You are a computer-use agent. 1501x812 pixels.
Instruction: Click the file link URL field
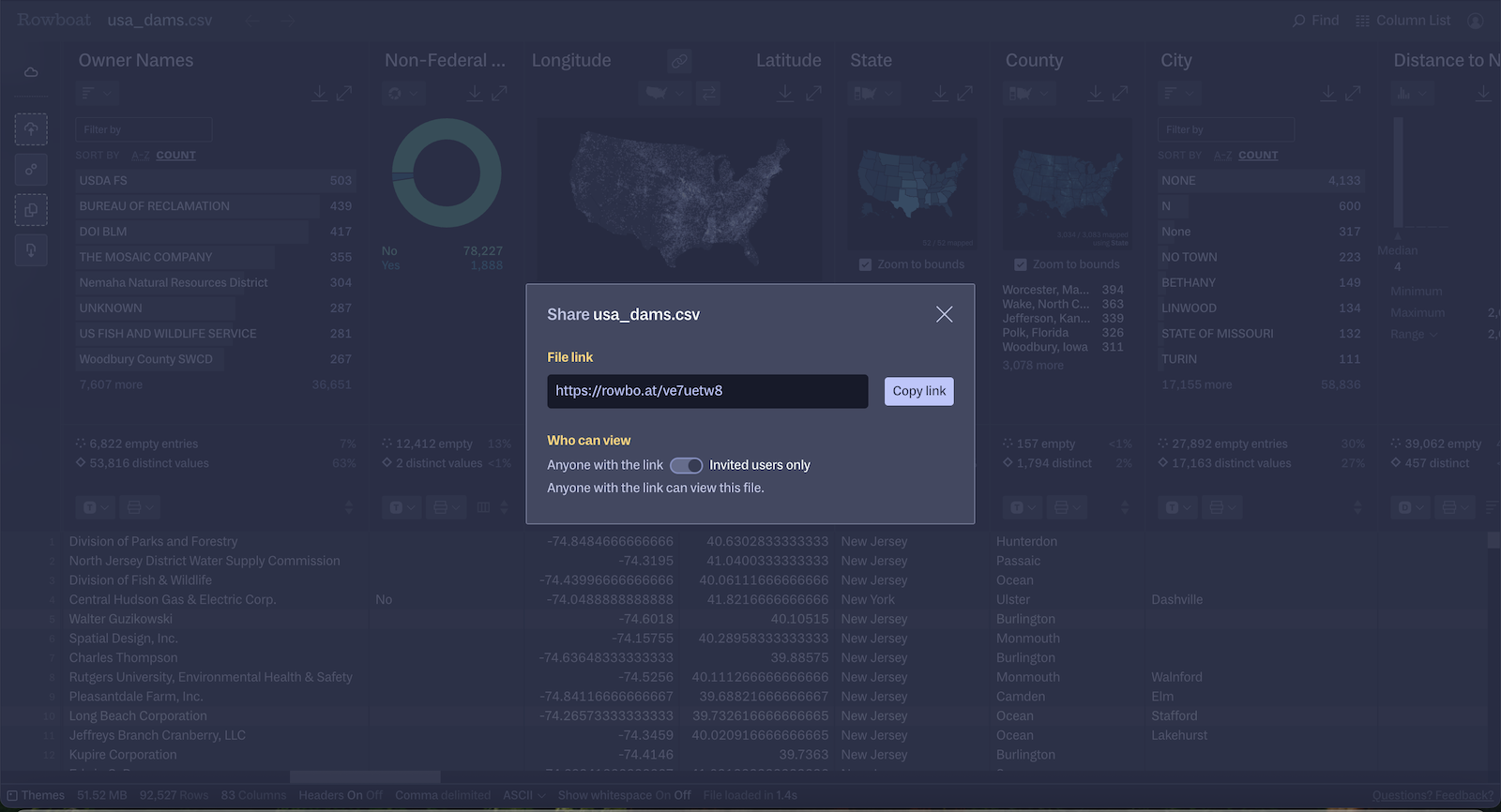706,391
